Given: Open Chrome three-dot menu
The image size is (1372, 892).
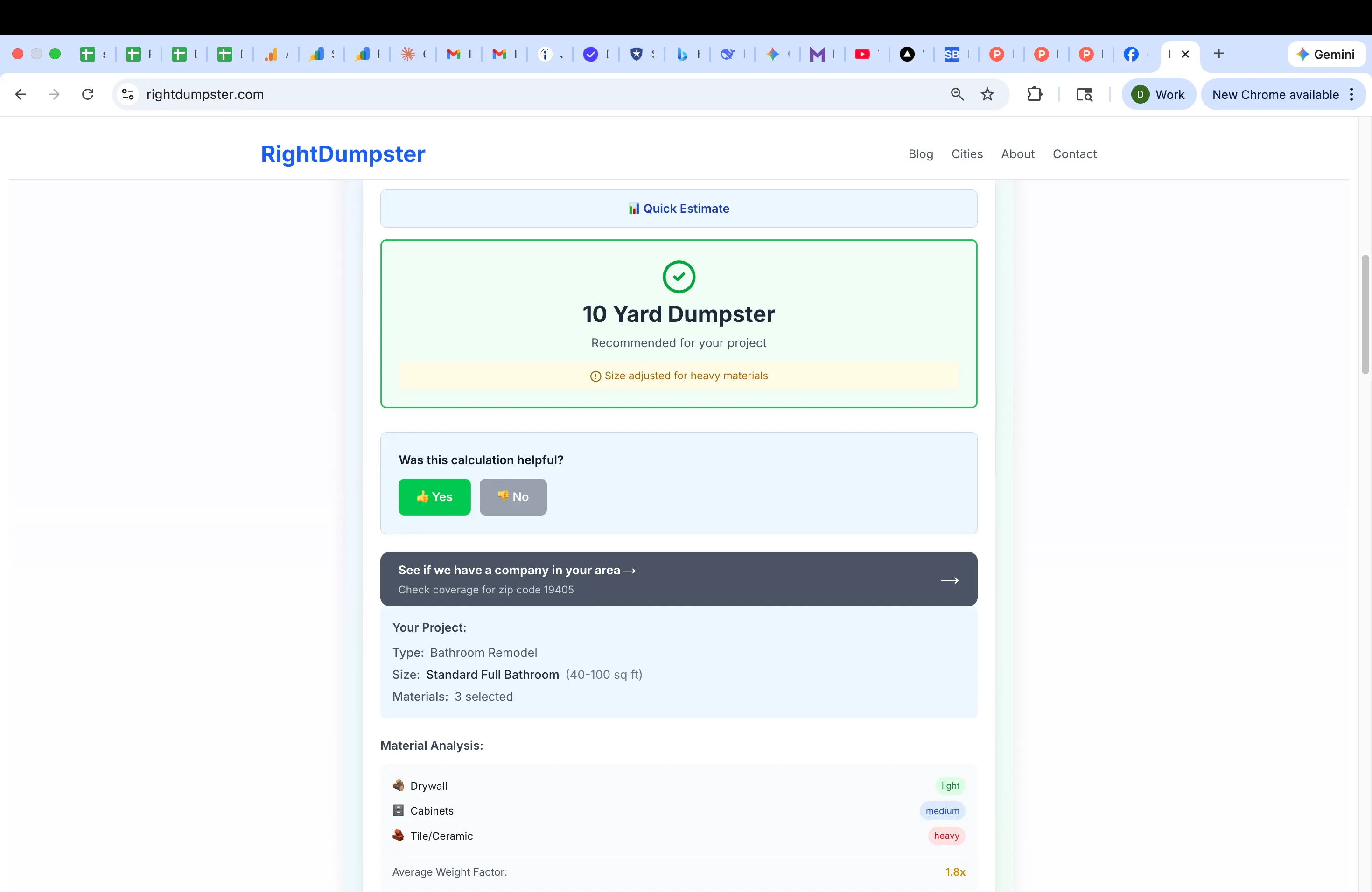Looking at the screenshot, I should [x=1352, y=95].
